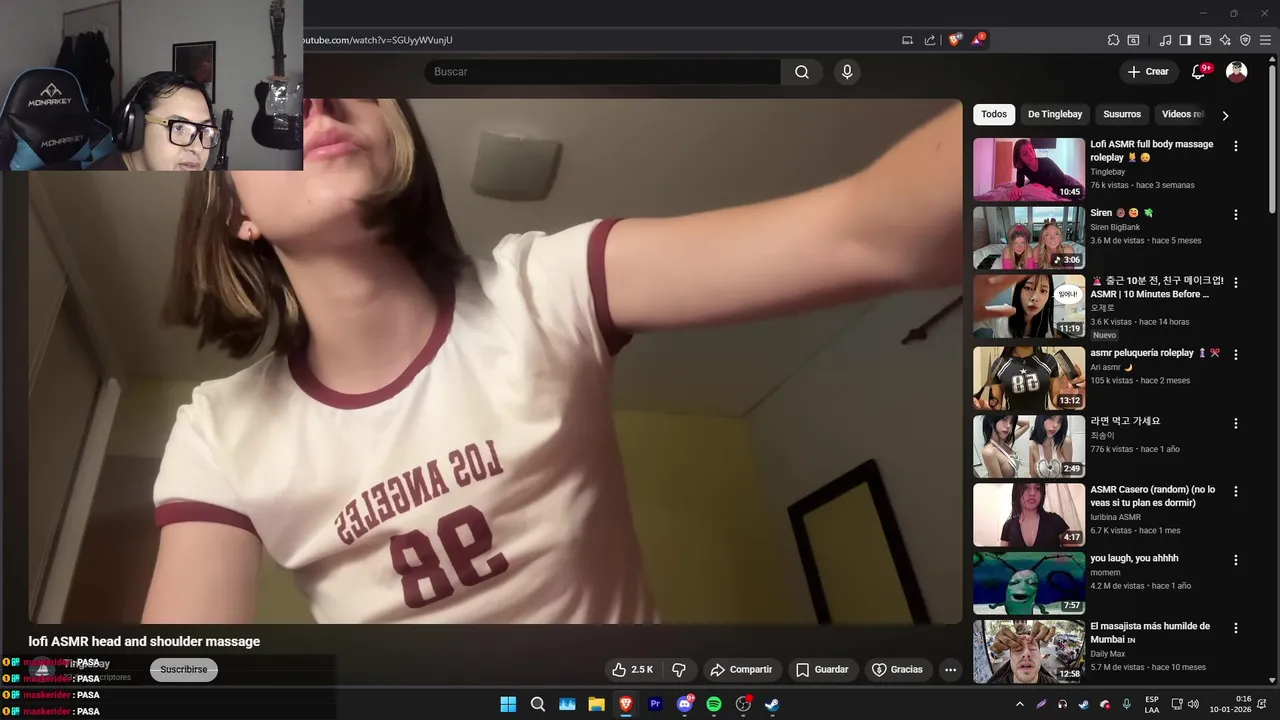Screen dimensions: 1280x720
Task: Open Brave Wallet icon
Action: point(1205,40)
